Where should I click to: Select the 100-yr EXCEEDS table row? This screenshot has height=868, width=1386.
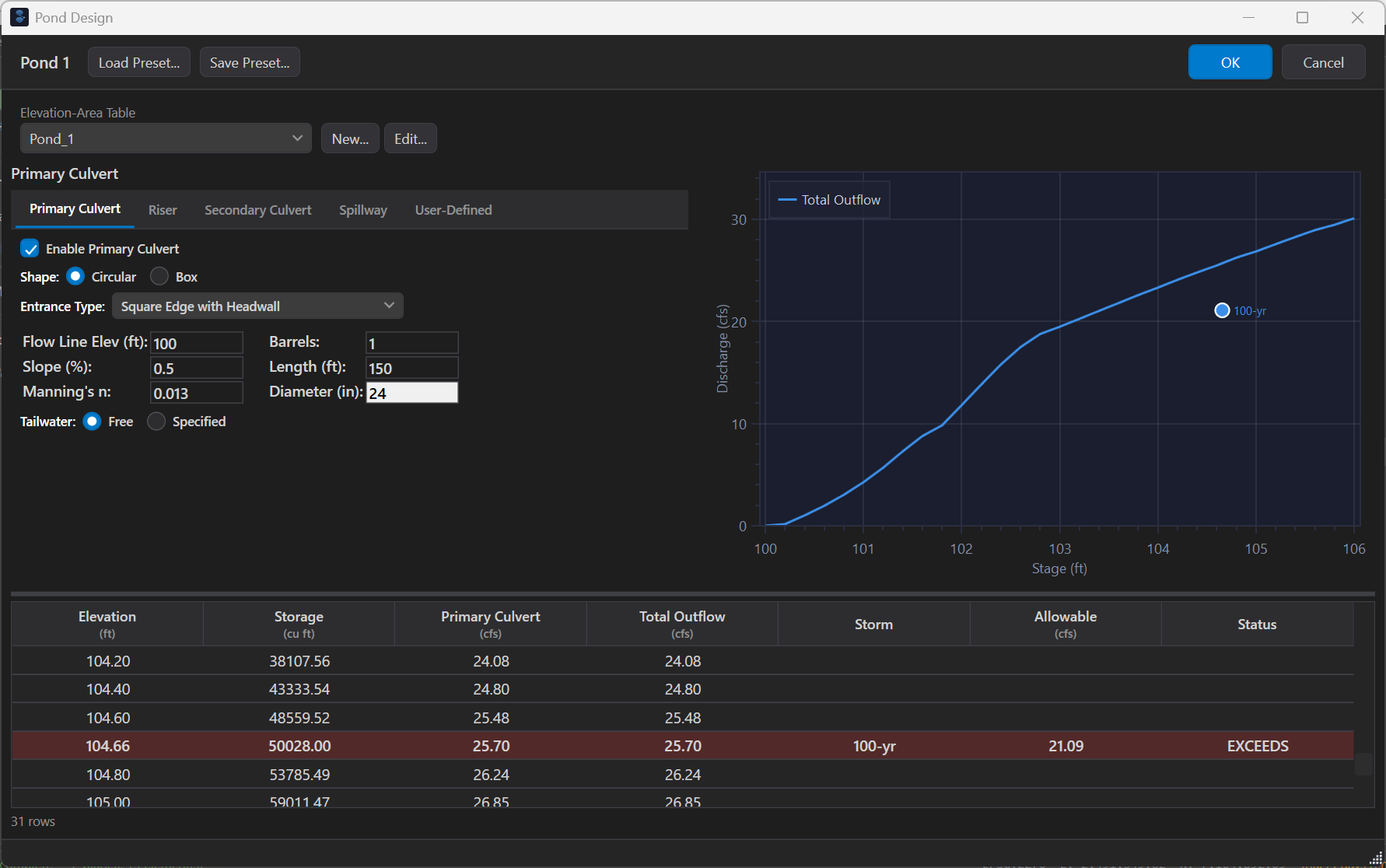coord(682,746)
